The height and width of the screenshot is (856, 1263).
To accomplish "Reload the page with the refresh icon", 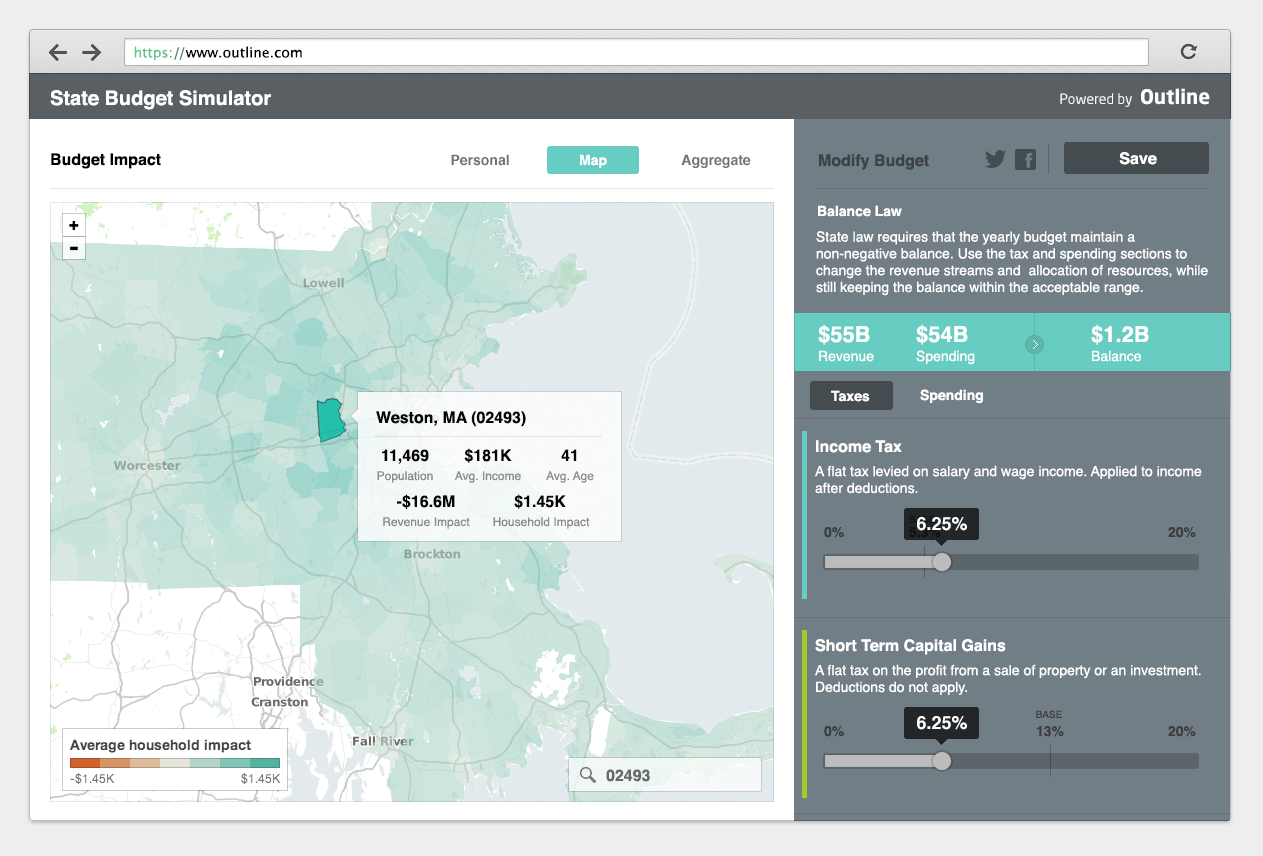I will click(x=1189, y=52).
